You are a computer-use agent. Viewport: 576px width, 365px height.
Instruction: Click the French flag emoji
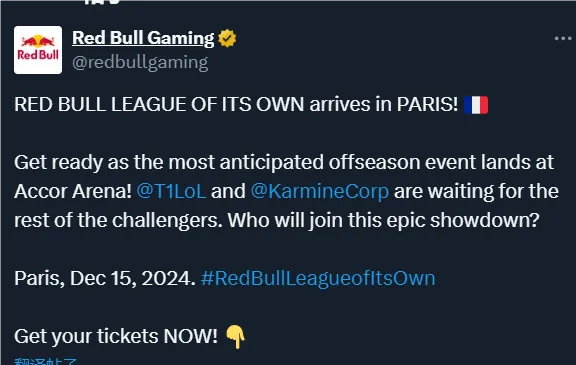(476, 105)
